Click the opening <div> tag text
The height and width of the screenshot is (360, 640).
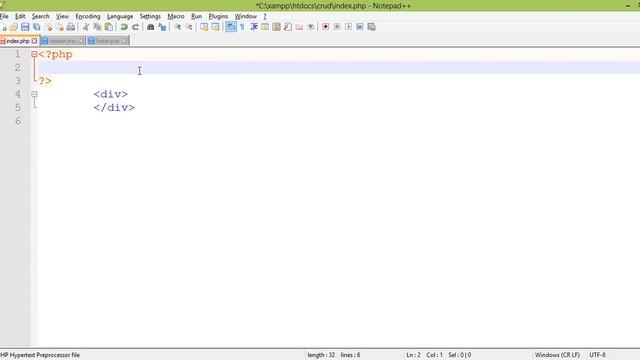tap(111, 94)
